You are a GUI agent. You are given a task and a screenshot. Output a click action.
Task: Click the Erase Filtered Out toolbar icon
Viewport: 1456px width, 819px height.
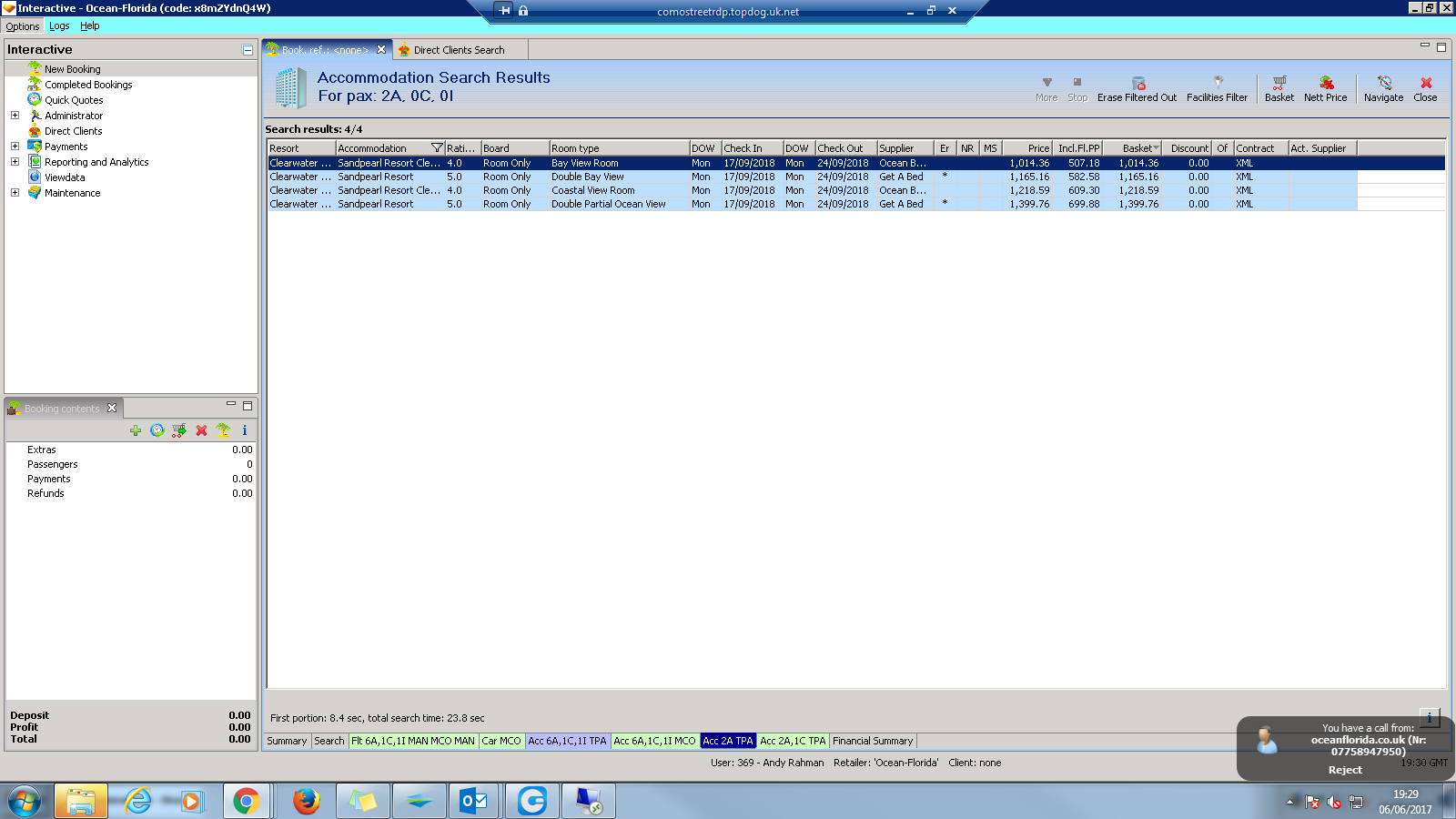point(1137,83)
